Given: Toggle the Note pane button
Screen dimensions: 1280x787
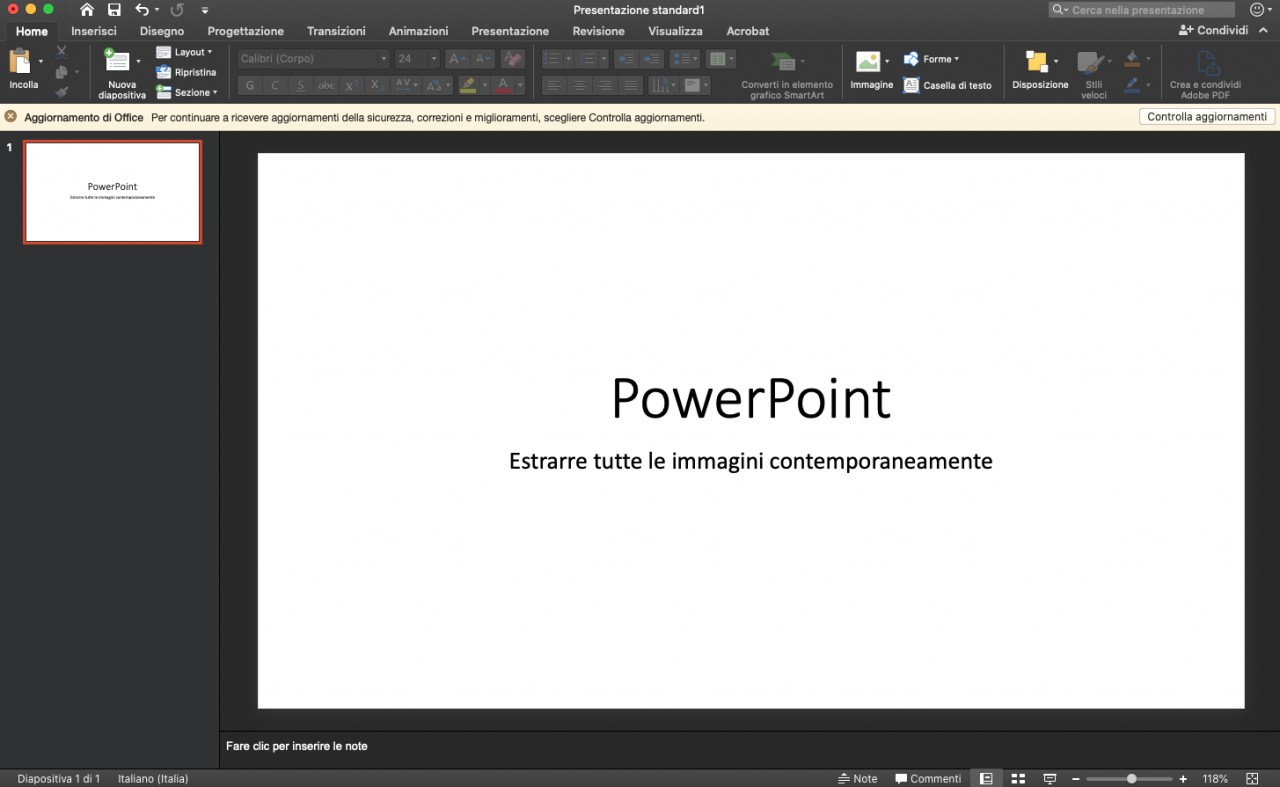Looking at the screenshot, I should pyautogui.click(x=857, y=779).
